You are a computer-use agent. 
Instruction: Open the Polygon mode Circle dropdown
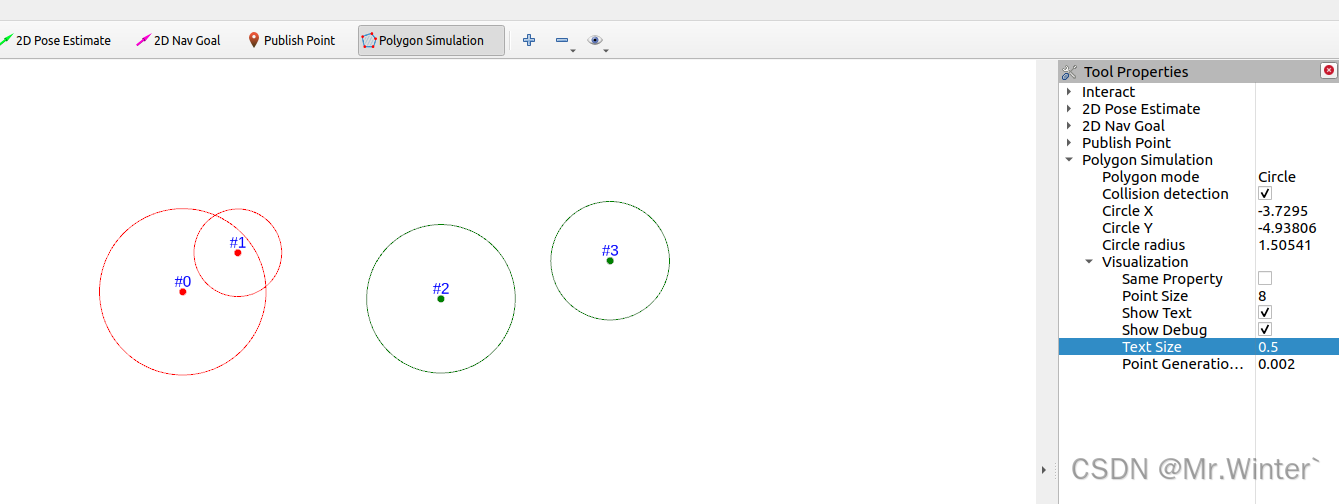click(1297, 177)
